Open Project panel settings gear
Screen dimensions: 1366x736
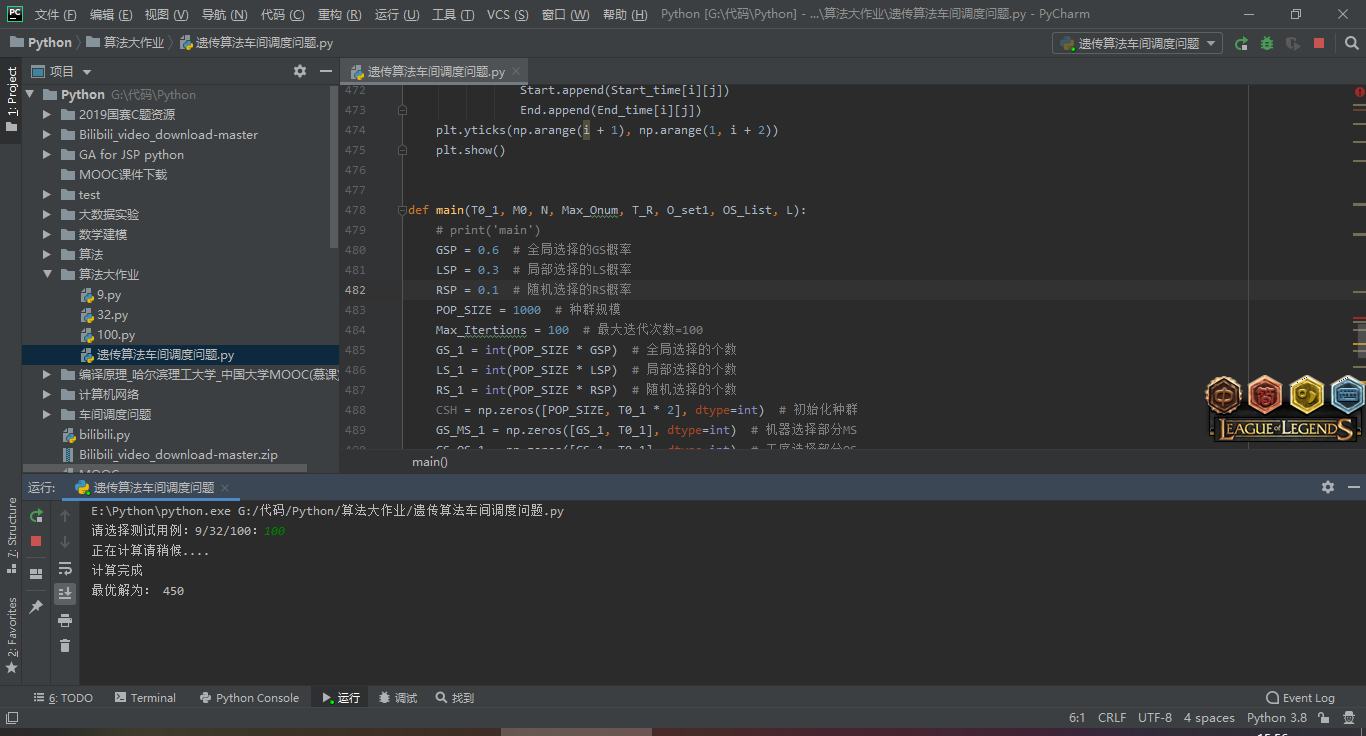(x=300, y=71)
